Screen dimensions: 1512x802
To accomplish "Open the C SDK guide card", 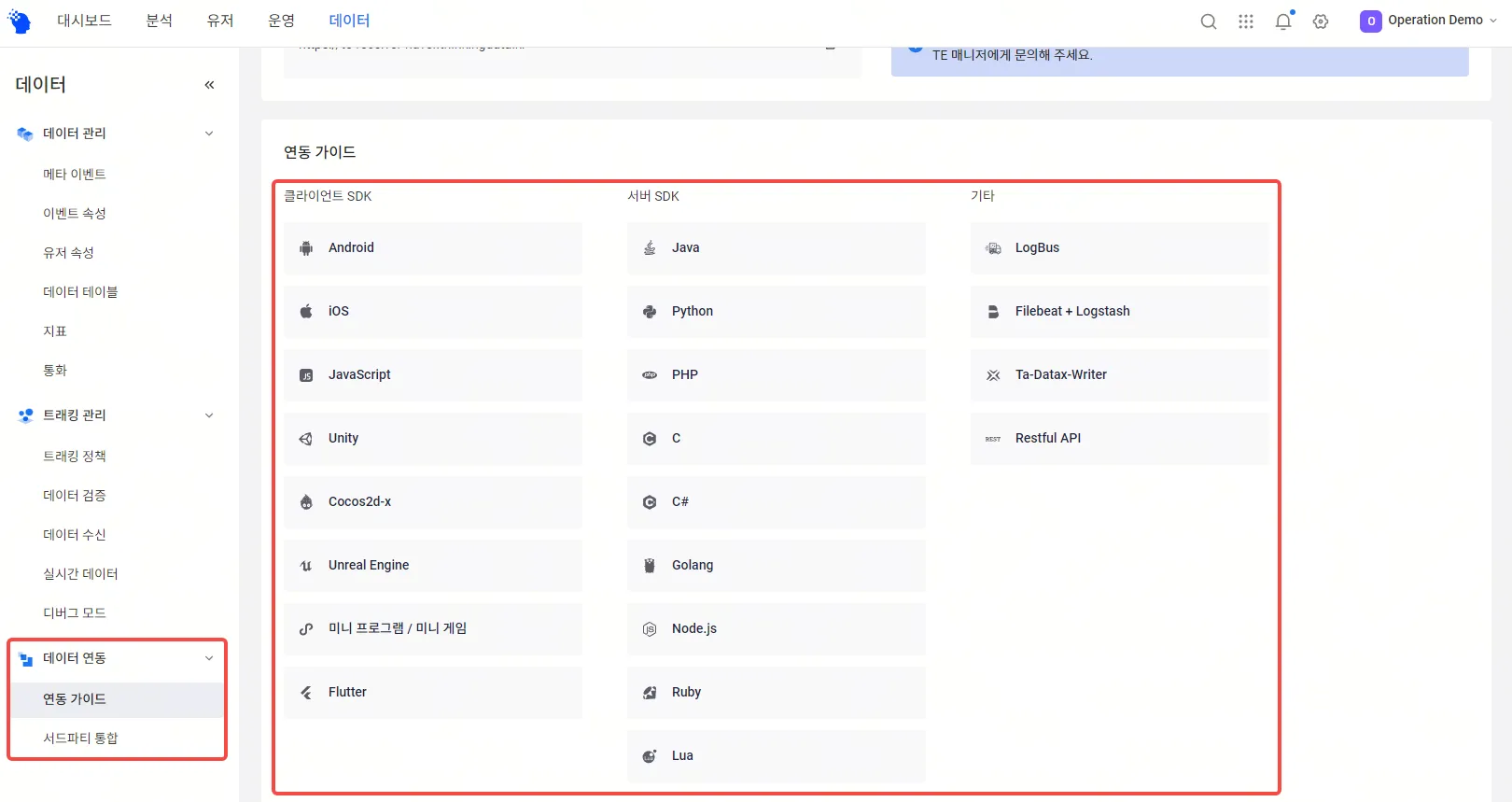I will 777,439.
